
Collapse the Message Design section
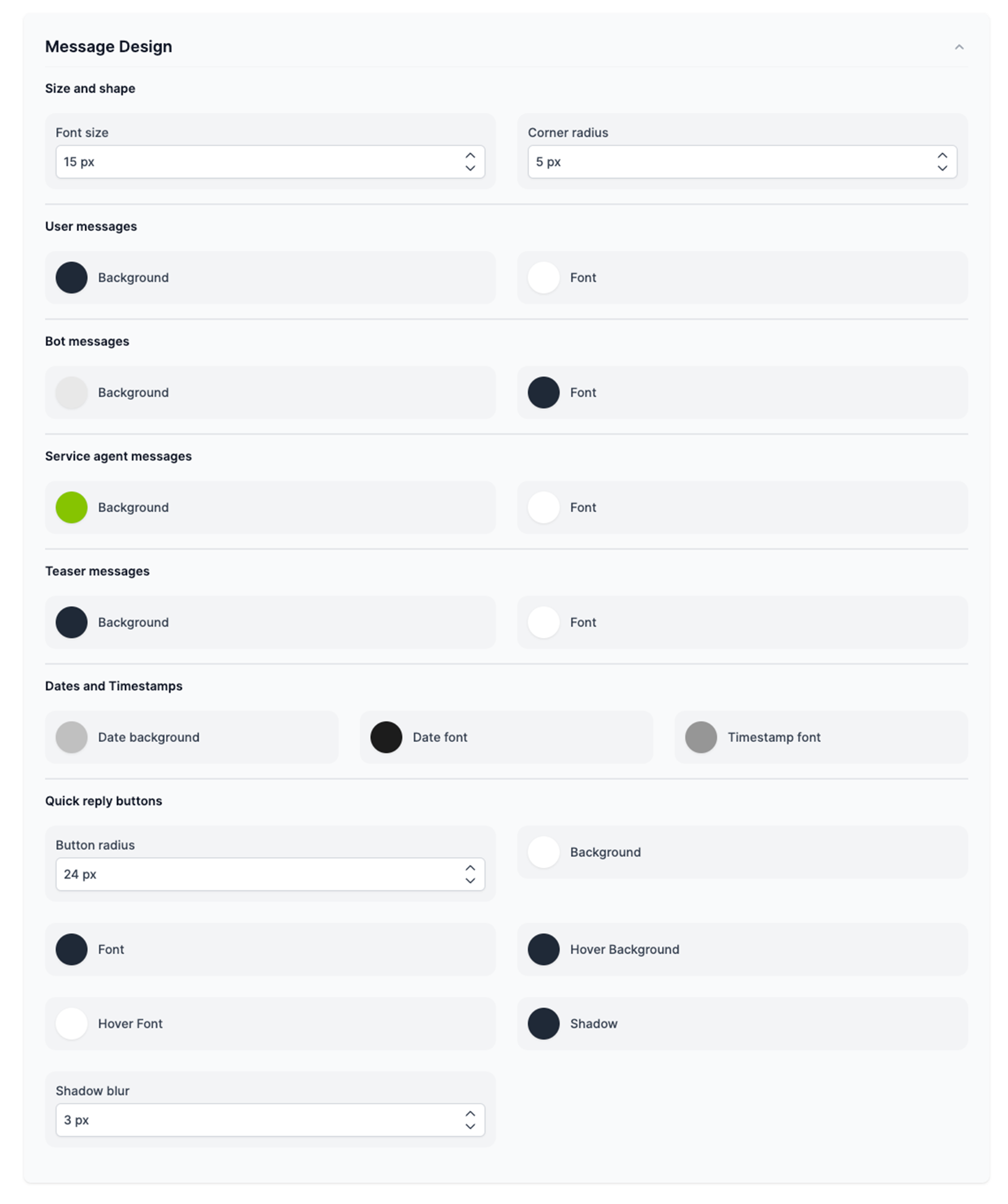pos(959,47)
